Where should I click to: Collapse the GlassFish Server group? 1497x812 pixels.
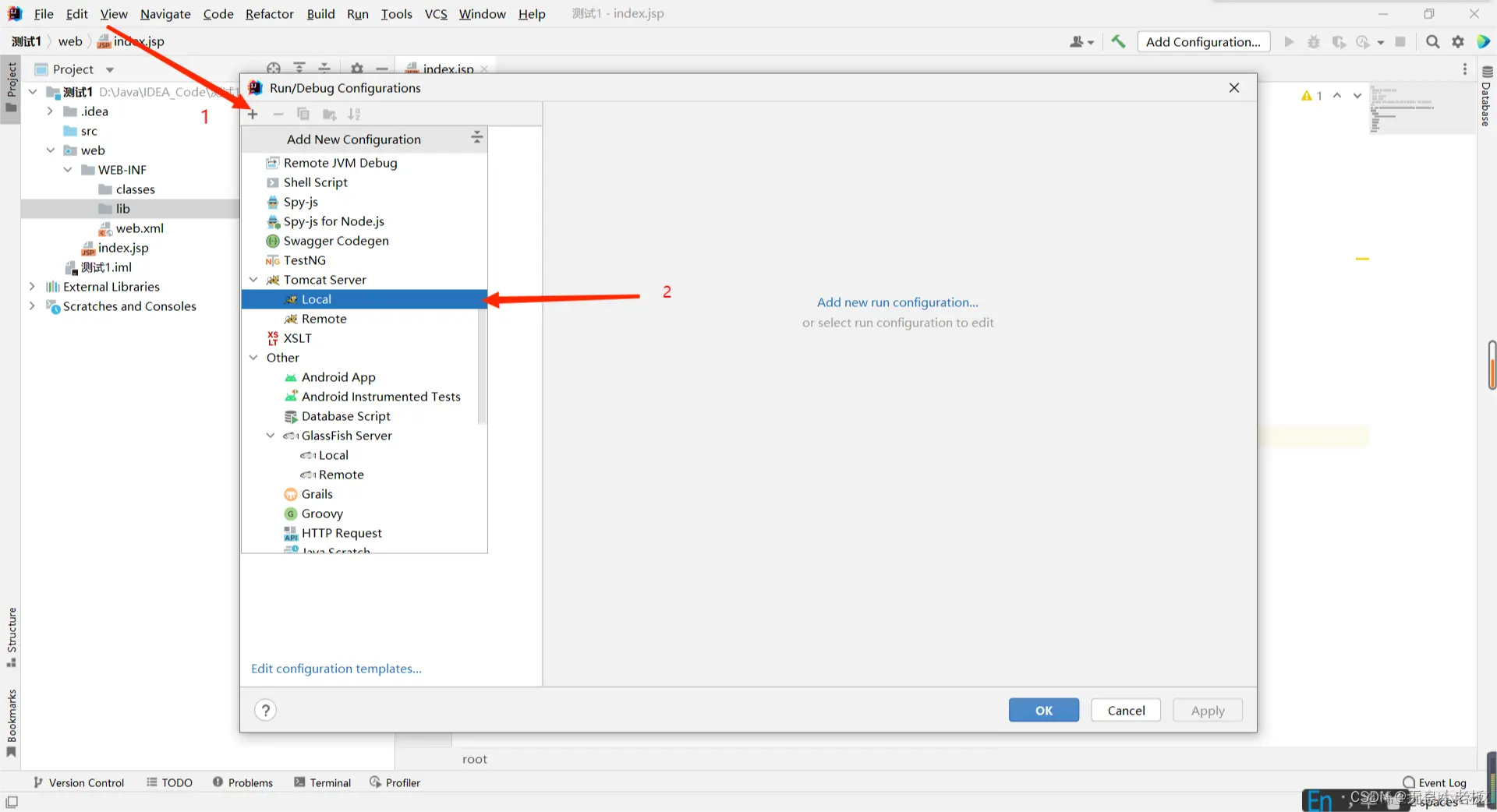coord(271,436)
